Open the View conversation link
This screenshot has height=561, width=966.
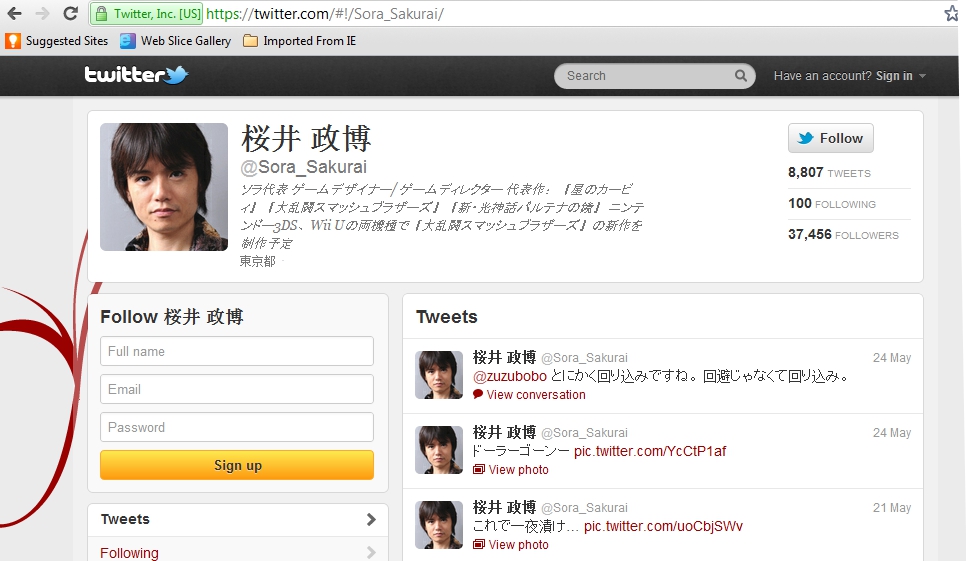click(x=536, y=395)
